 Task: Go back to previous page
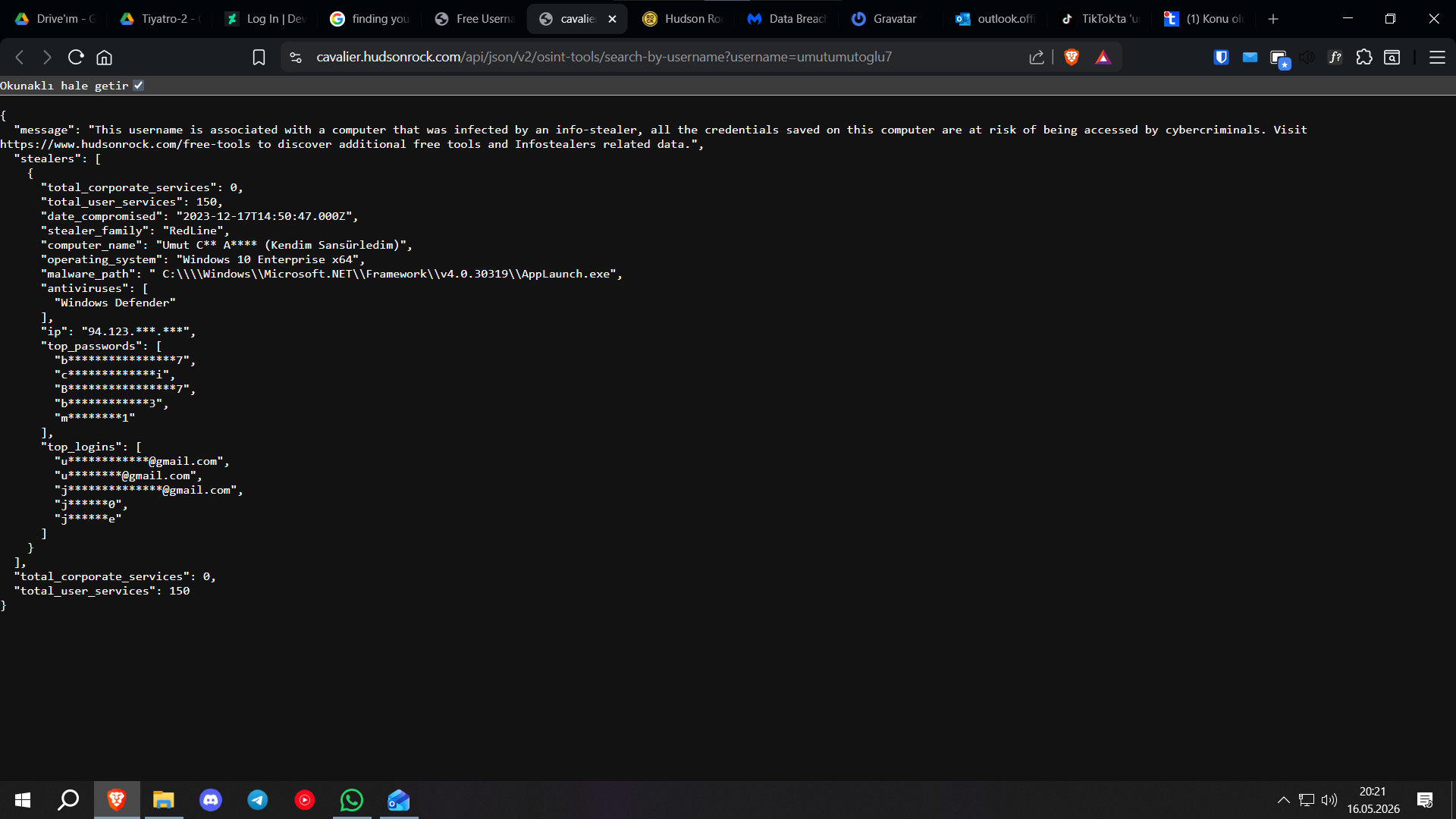coord(20,57)
